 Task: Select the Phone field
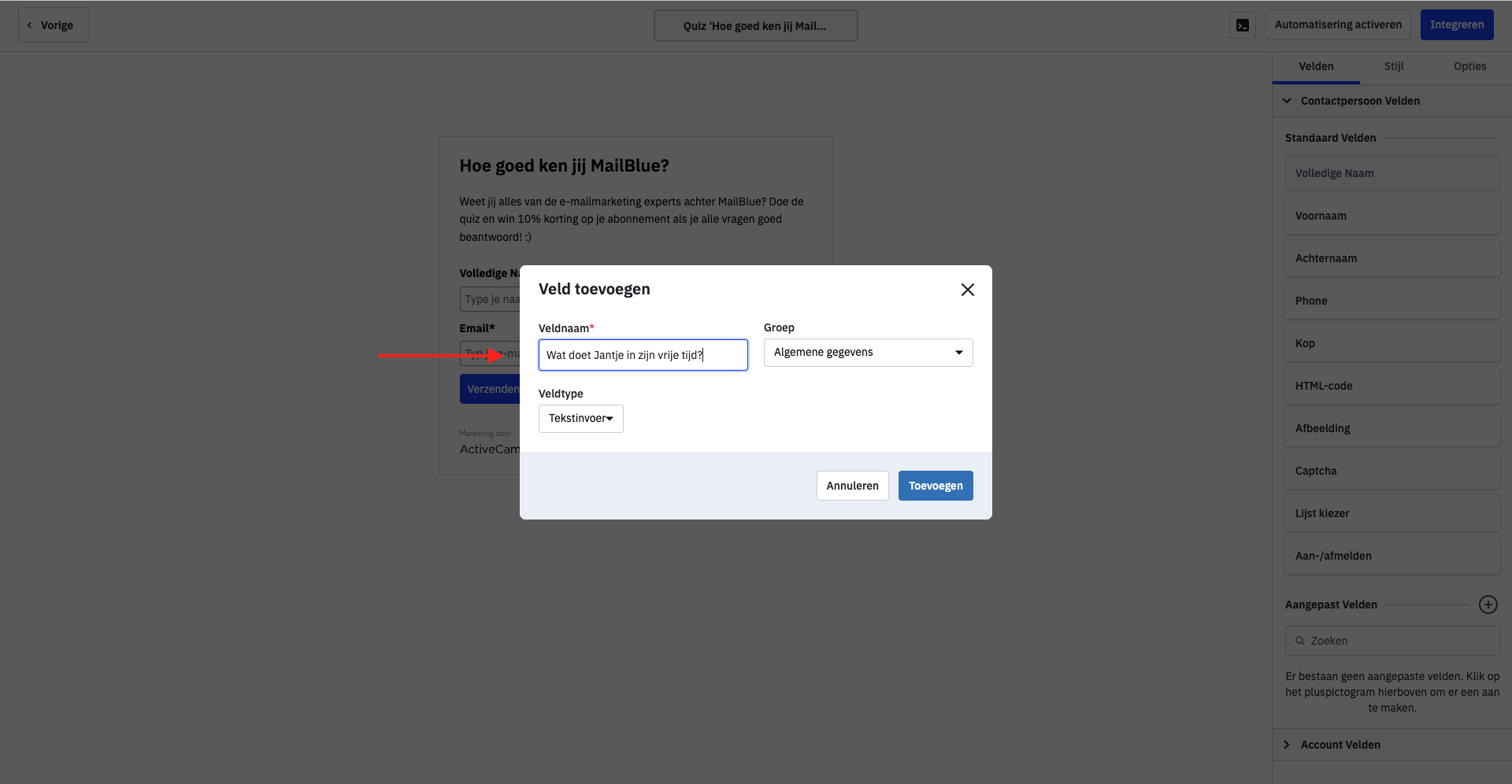point(1392,301)
